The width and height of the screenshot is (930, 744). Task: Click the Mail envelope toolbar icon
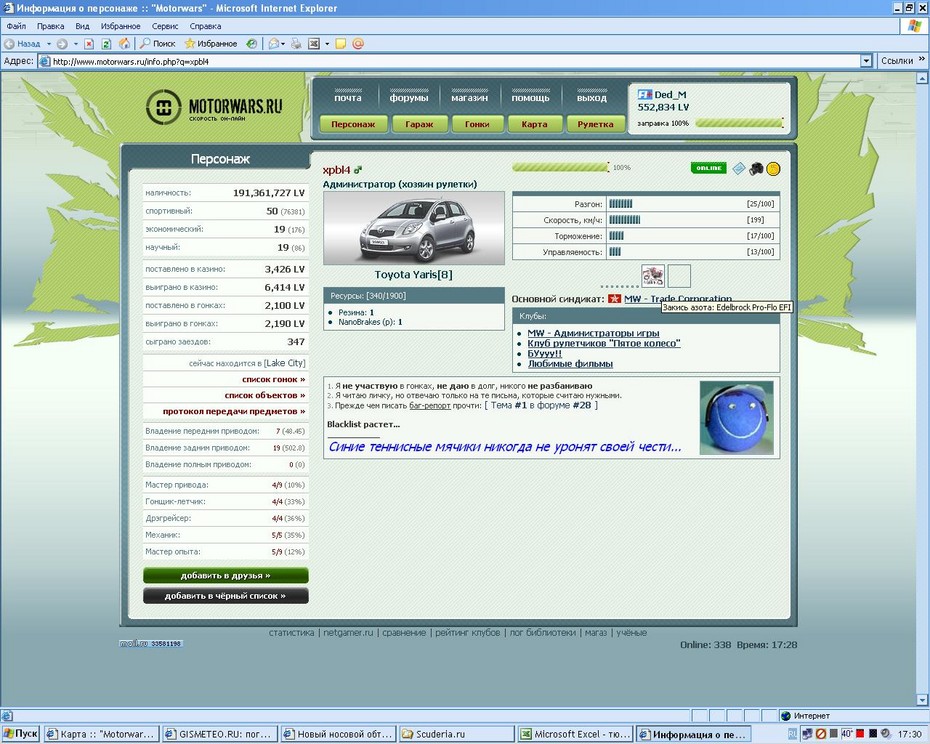pyautogui.click(x=274, y=43)
